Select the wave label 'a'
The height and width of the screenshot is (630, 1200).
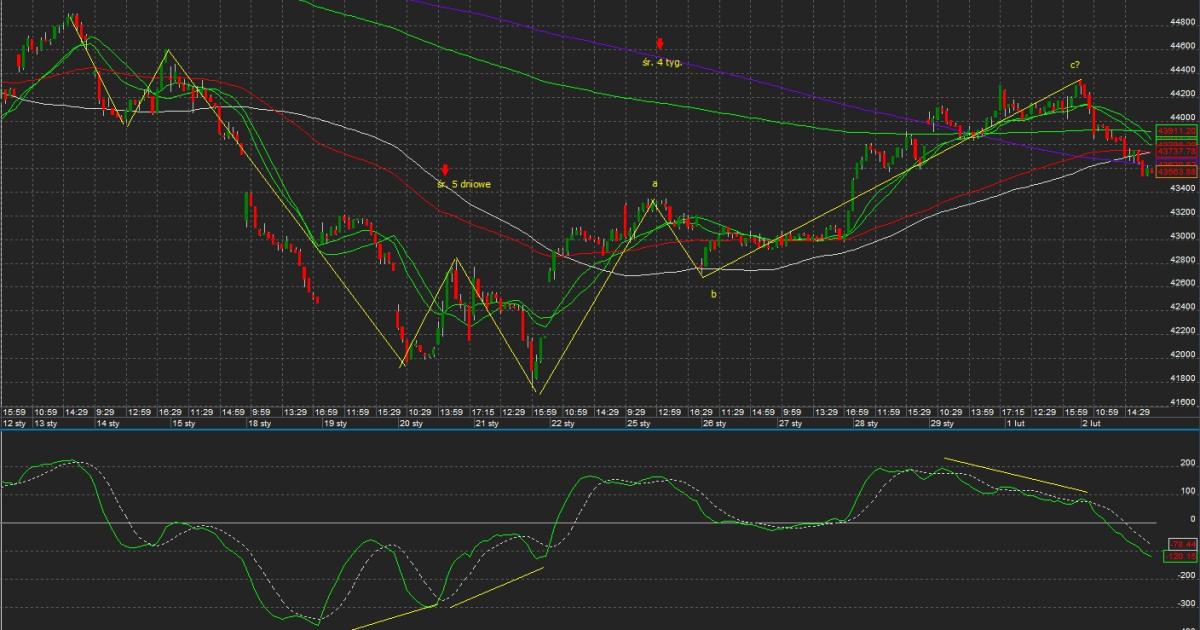[655, 184]
